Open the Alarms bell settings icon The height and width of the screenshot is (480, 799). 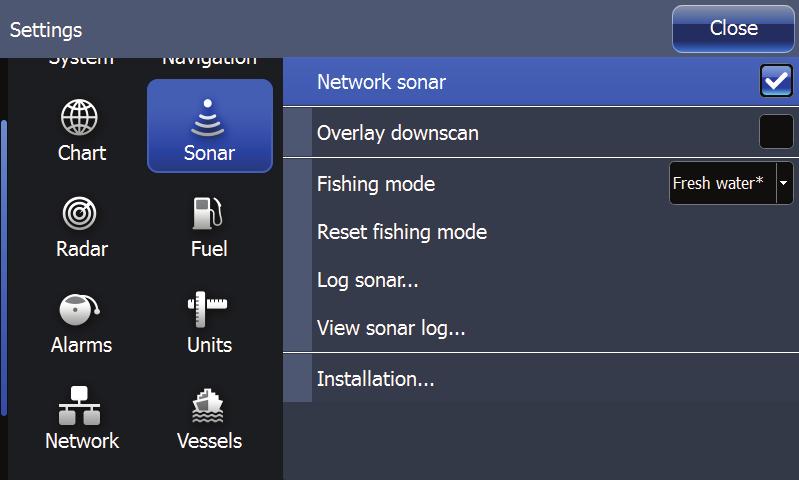tap(79, 309)
